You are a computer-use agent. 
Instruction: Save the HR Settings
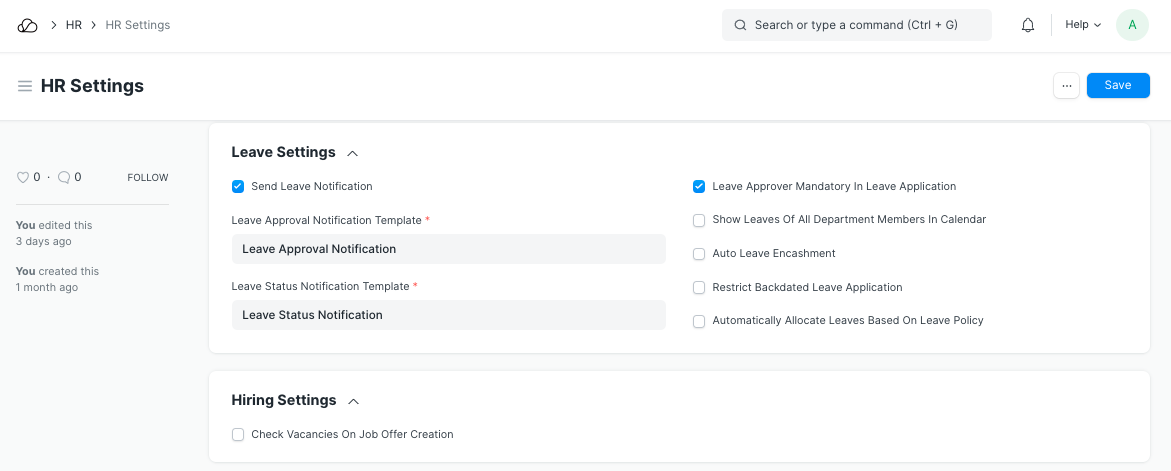[x=1117, y=86]
